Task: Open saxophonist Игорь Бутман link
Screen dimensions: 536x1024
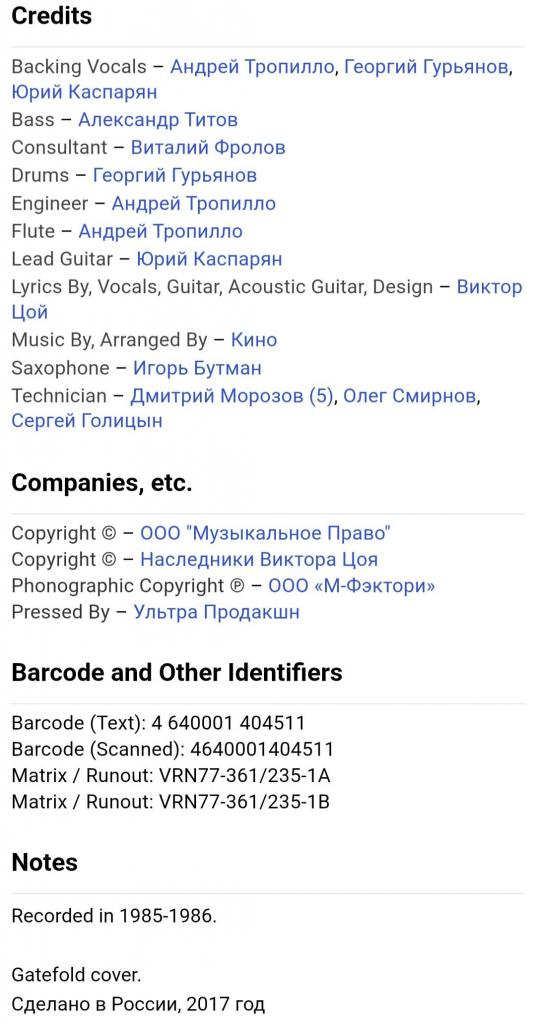Action: click(197, 368)
